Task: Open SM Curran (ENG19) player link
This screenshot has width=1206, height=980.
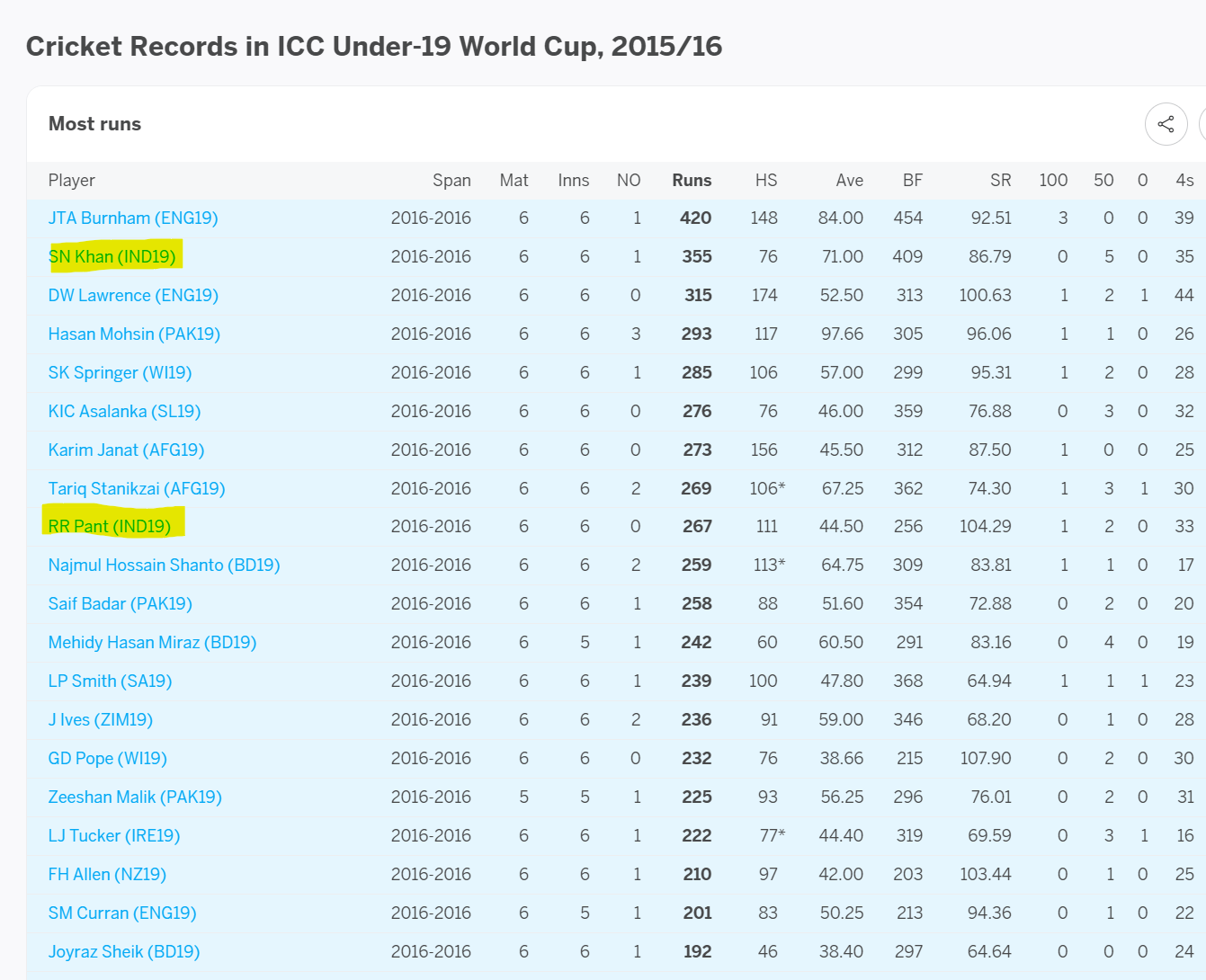Action: coord(122,913)
